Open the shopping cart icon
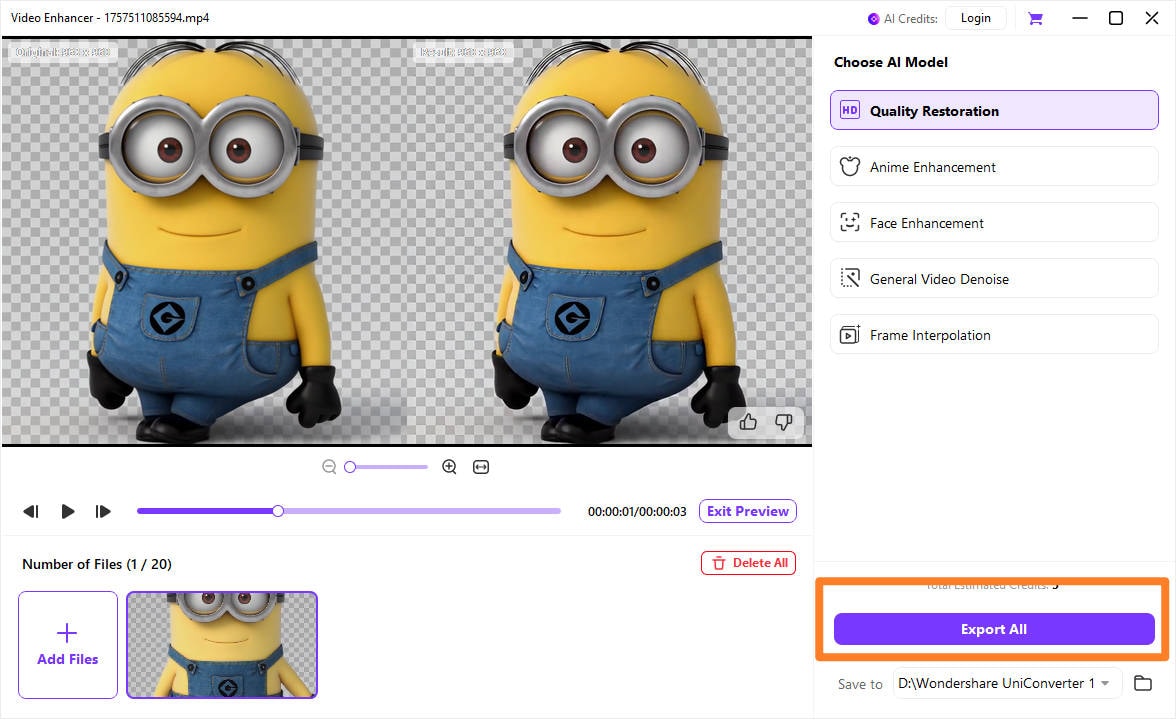The height and width of the screenshot is (720, 1176). click(1035, 19)
